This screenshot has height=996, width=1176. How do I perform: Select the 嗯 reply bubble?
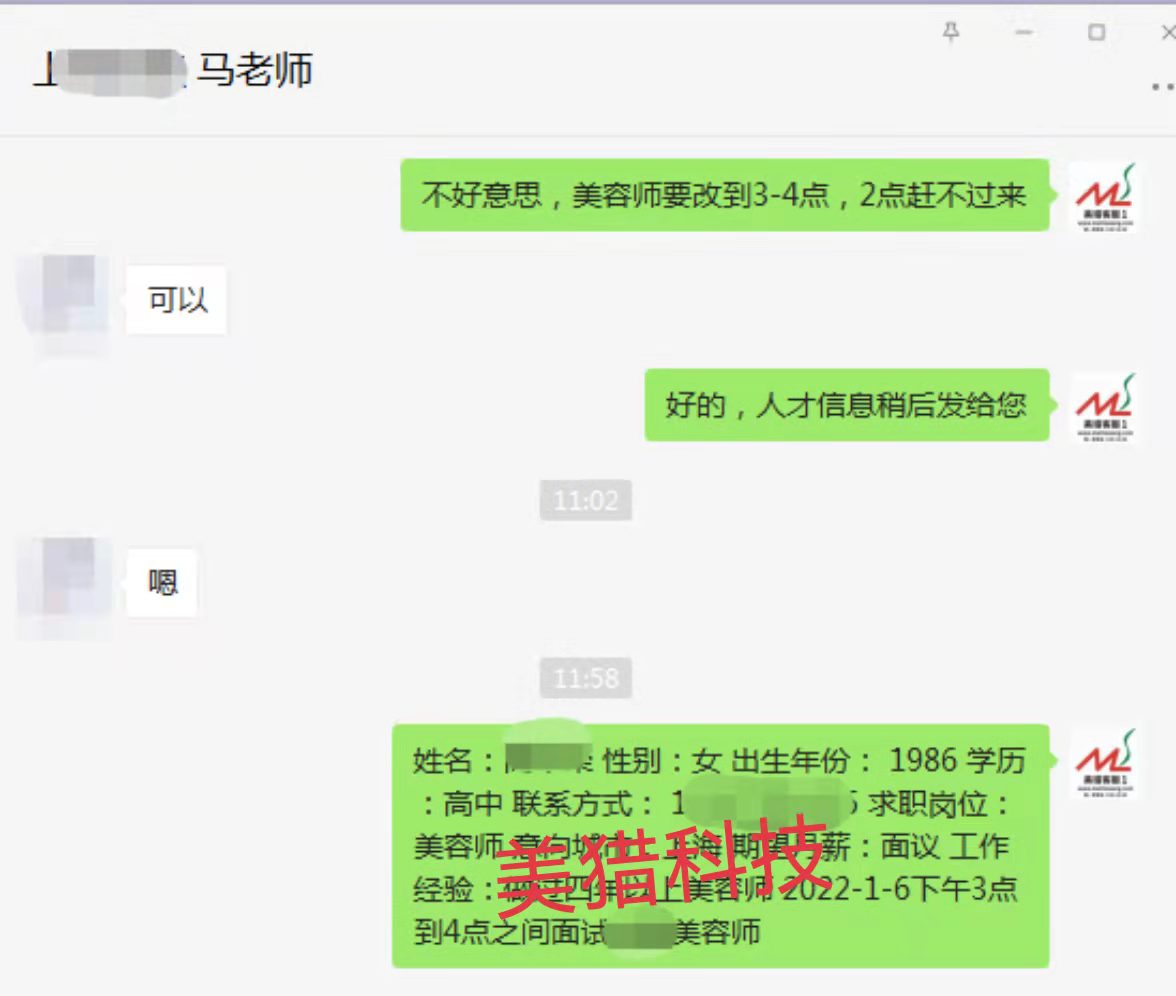click(162, 583)
